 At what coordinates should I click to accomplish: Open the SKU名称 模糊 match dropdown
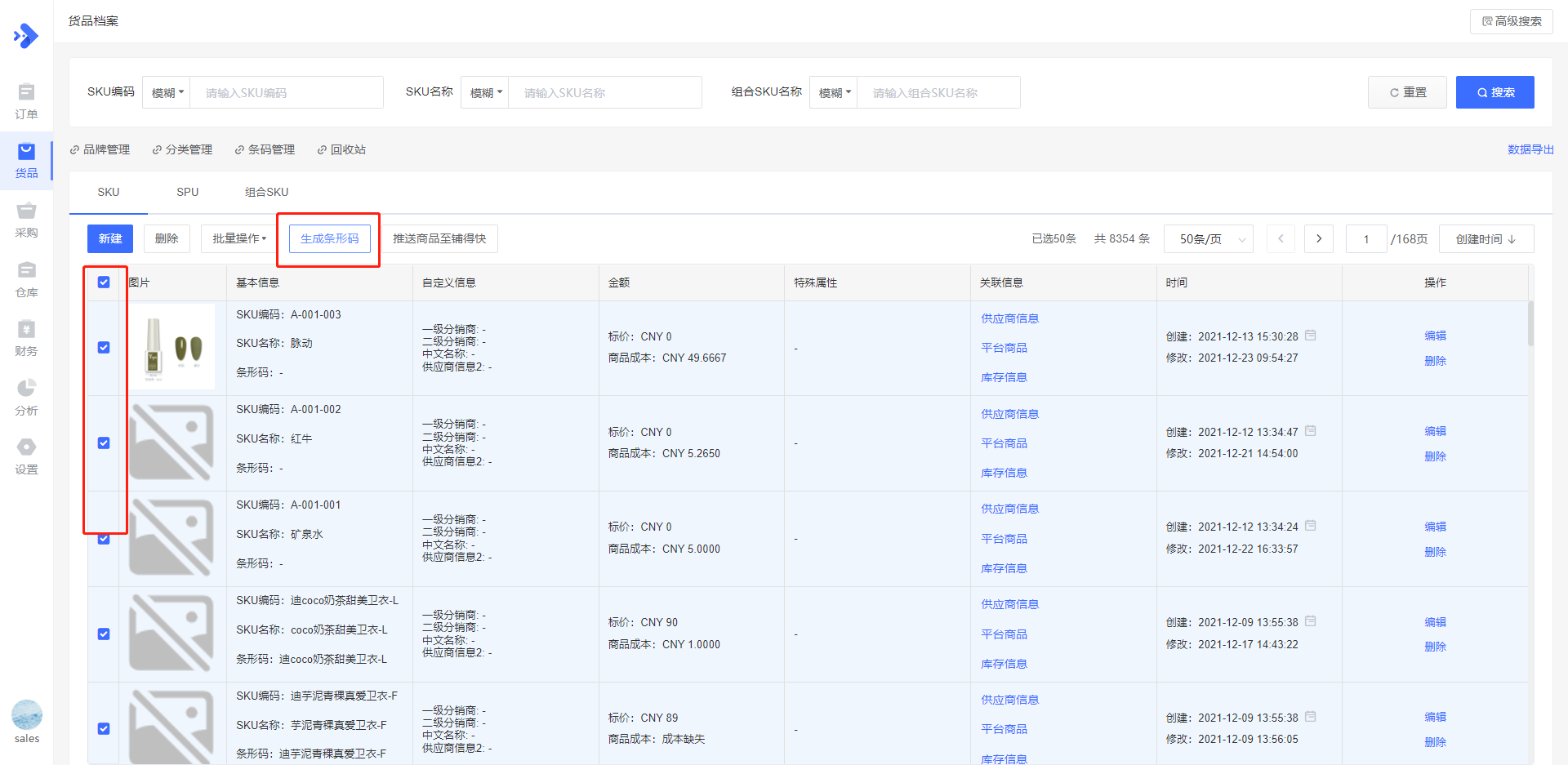(x=485, y=92)
